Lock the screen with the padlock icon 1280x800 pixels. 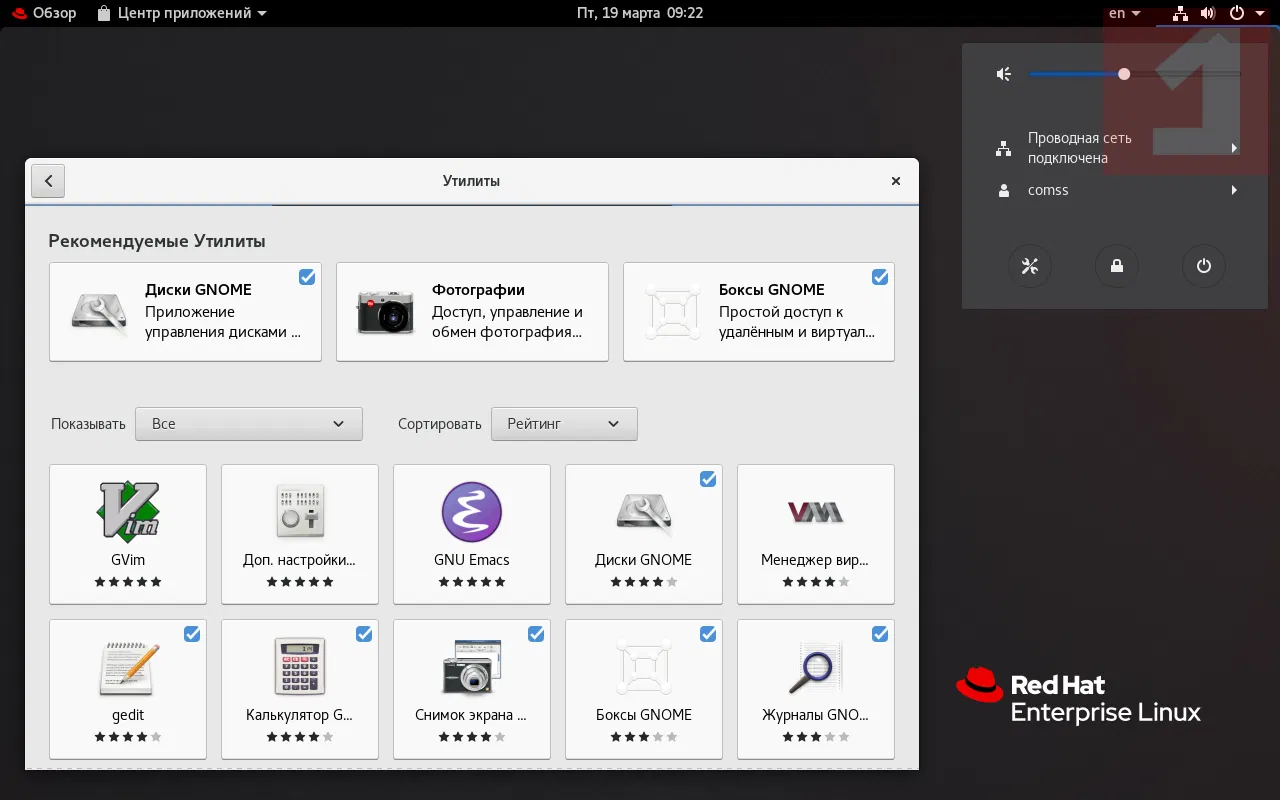1116,266
